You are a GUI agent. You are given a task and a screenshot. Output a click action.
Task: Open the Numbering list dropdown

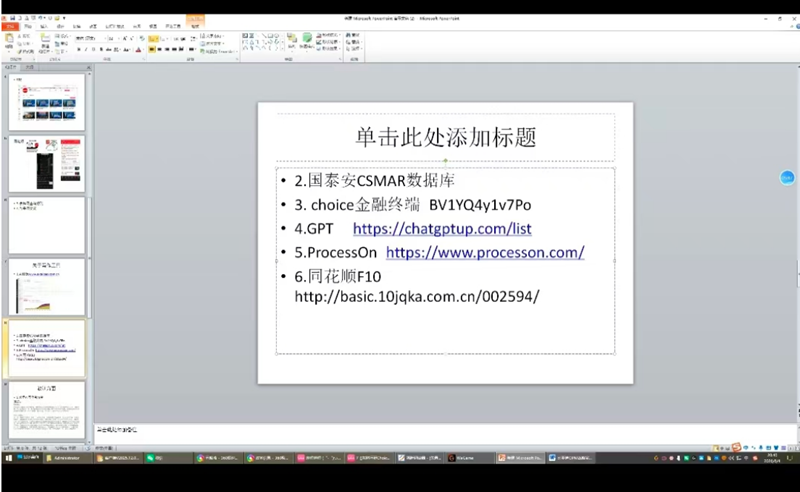[167, 38]
